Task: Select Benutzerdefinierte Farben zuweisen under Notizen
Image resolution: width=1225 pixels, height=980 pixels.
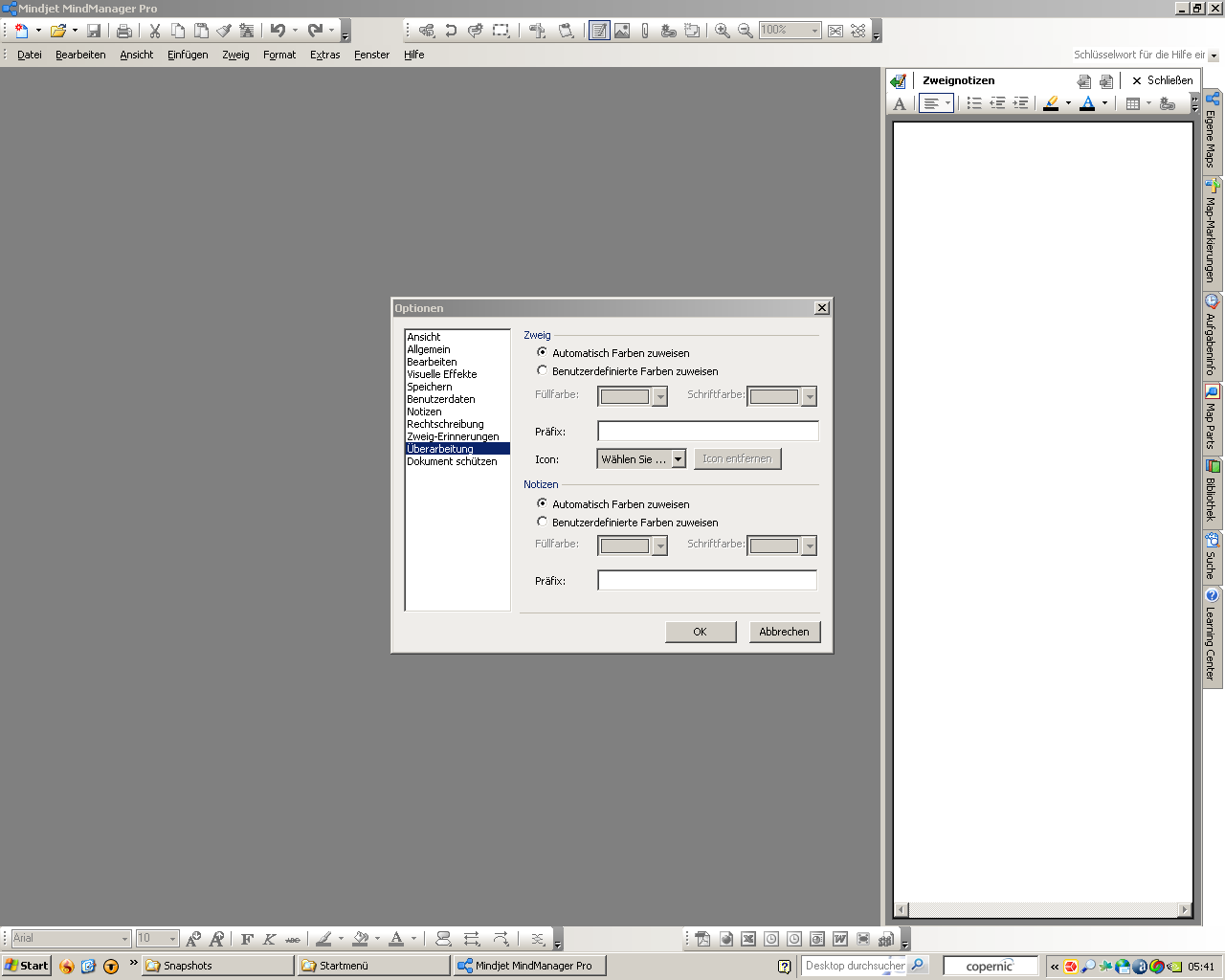Action: pos(543,522)
